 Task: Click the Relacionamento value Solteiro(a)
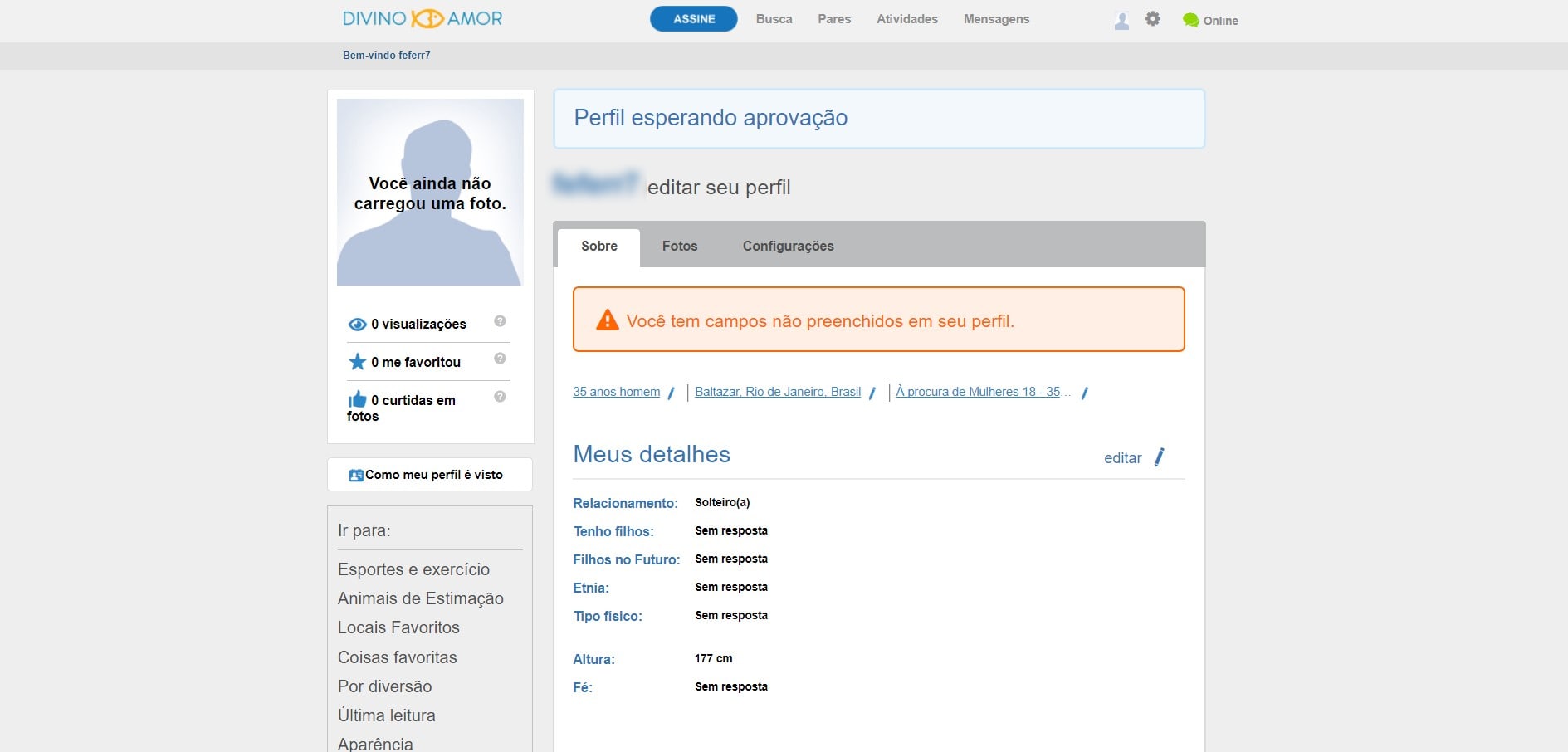[x=722, y=502]
